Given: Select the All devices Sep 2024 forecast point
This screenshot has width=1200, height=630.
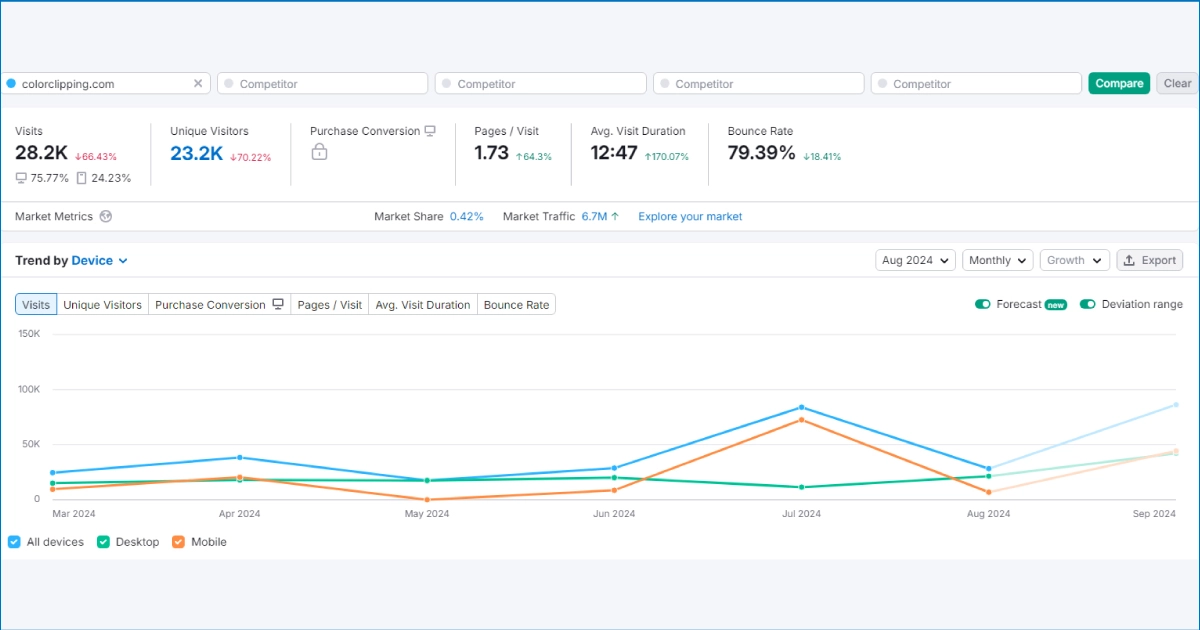Looking at the screenshot, I should coord(1176,404).
